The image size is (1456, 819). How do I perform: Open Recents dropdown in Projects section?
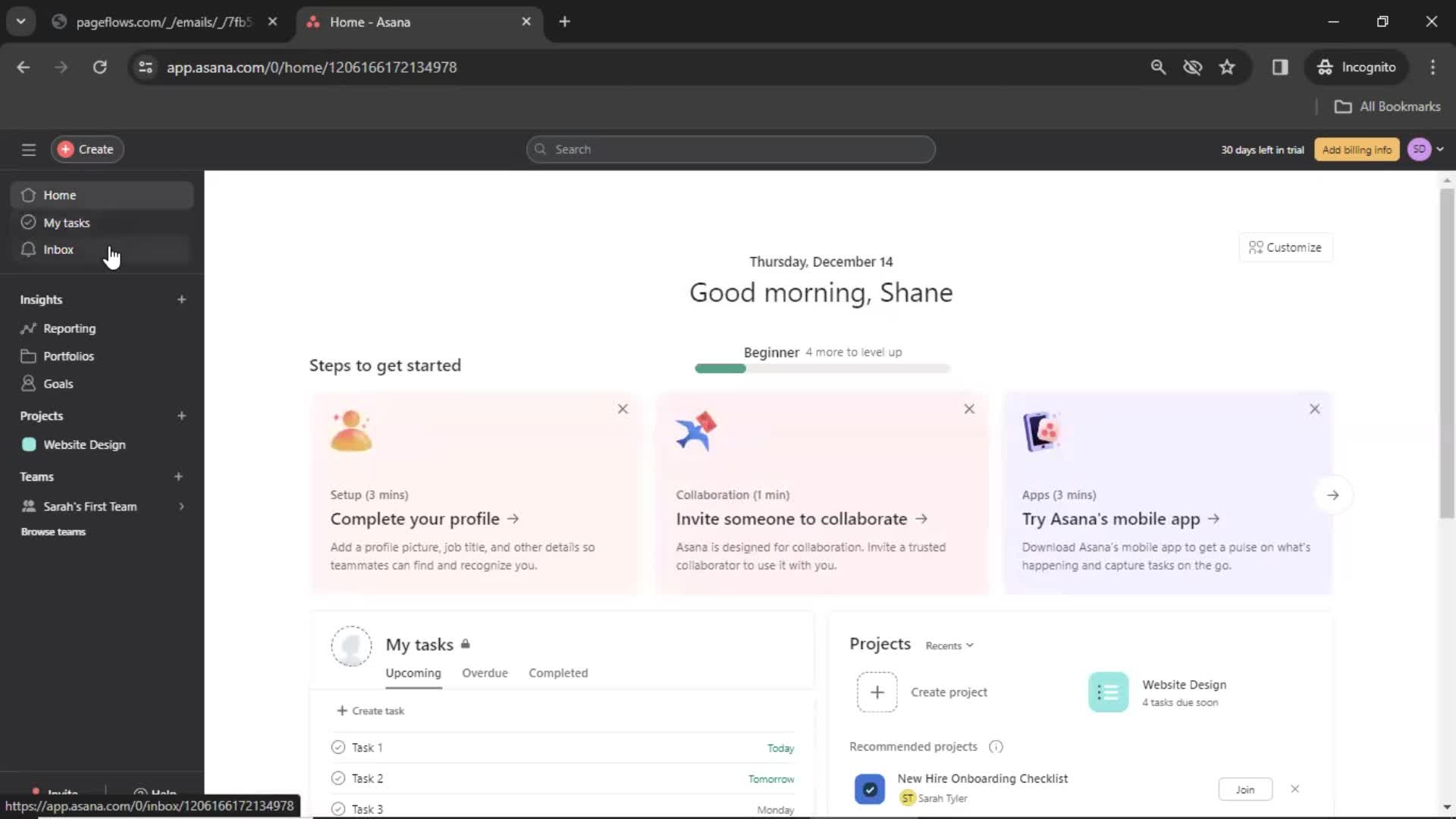pos(948,645)
